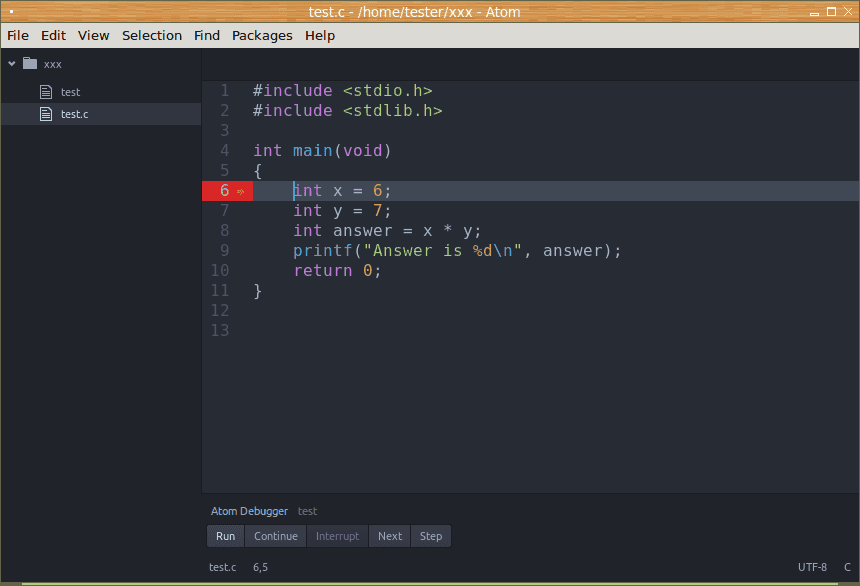
Task: Click the answer variable on line 8
Action: tap(363, 230)
